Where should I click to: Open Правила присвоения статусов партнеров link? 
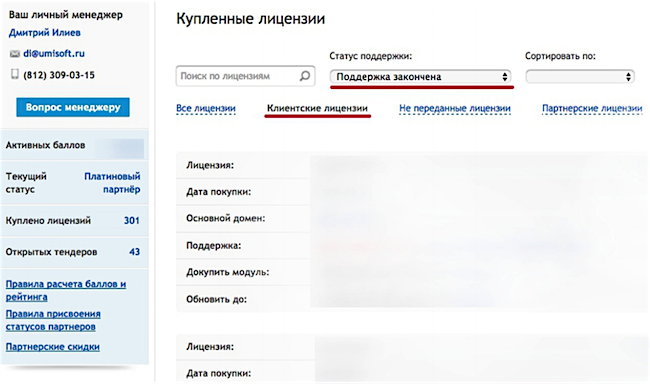pos(53,320)
